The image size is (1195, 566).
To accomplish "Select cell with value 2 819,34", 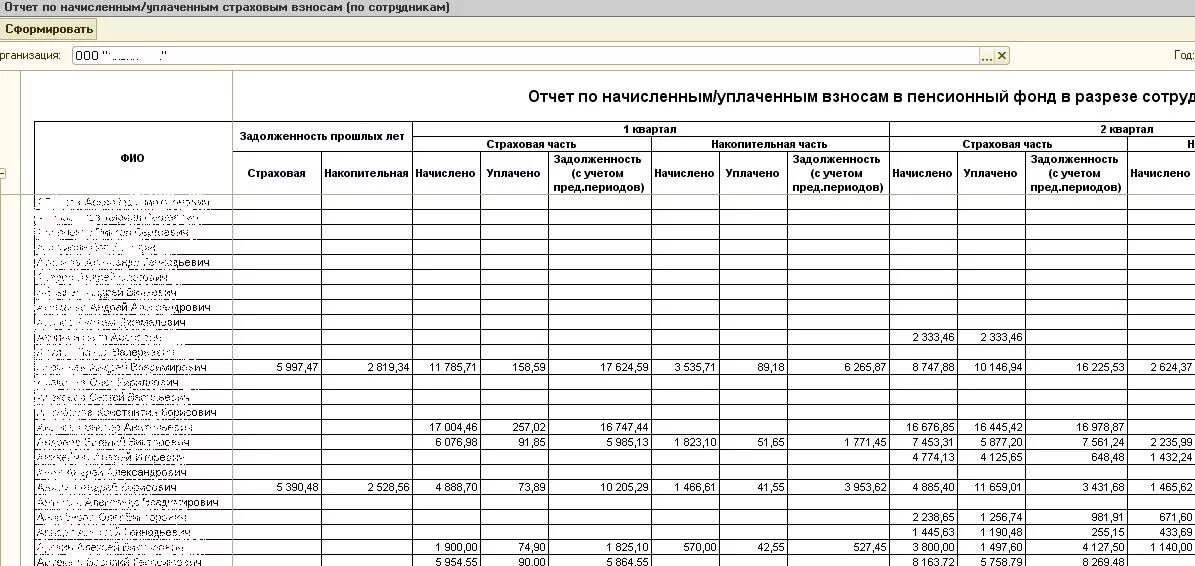I will (x=367, y=367).
